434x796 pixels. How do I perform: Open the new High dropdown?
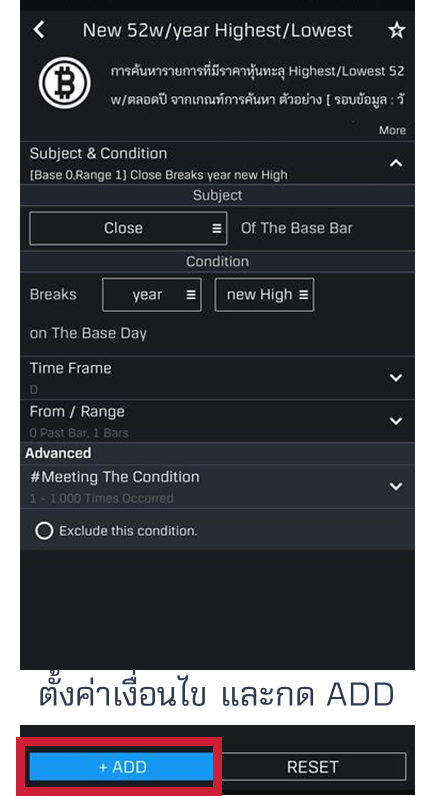[264, 295]
